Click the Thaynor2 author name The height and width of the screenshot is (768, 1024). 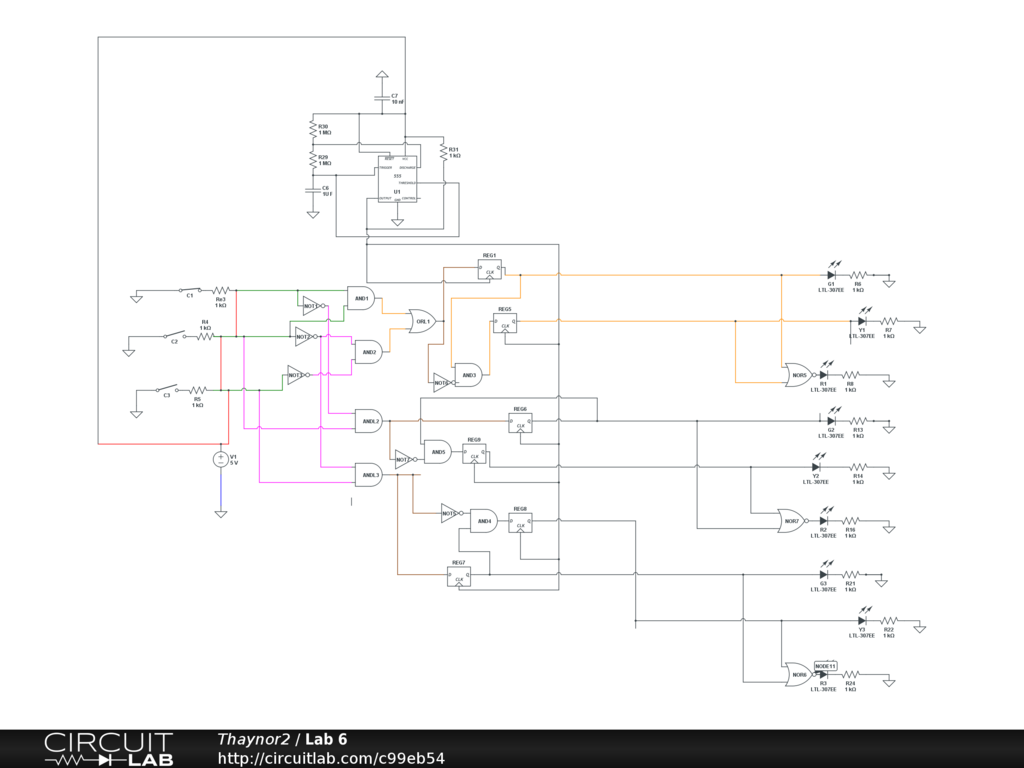[253, 739]
